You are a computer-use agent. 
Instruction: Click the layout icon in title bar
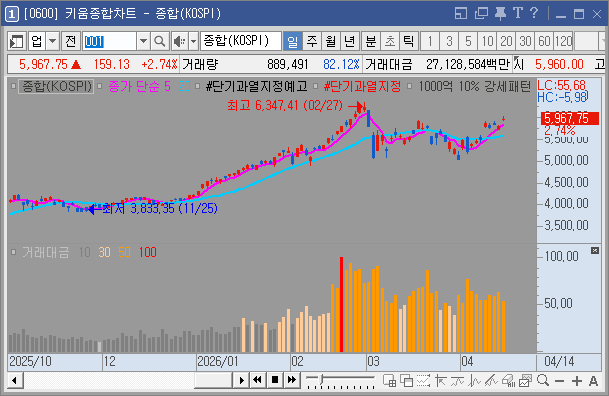461,14
